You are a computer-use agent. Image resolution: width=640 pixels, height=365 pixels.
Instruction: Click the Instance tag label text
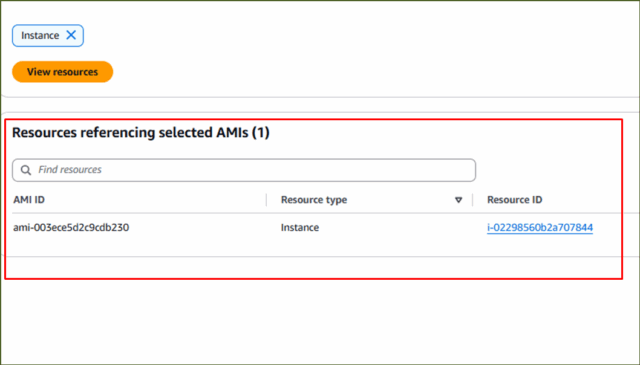tap(40, 36)
